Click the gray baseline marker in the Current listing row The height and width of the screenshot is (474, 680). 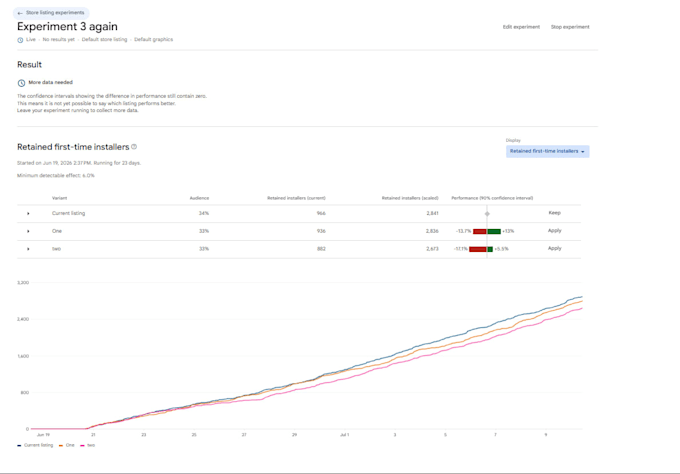click(487, 213)
